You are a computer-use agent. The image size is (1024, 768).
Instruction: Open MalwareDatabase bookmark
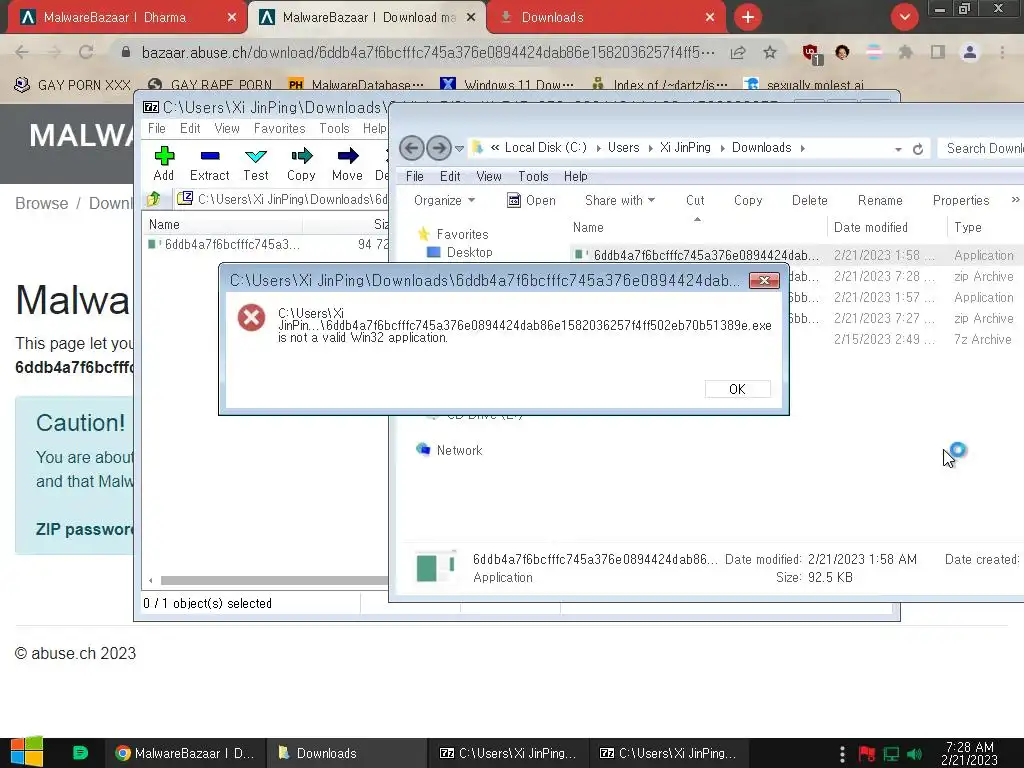pyautogui.click(x=356, y=85)
